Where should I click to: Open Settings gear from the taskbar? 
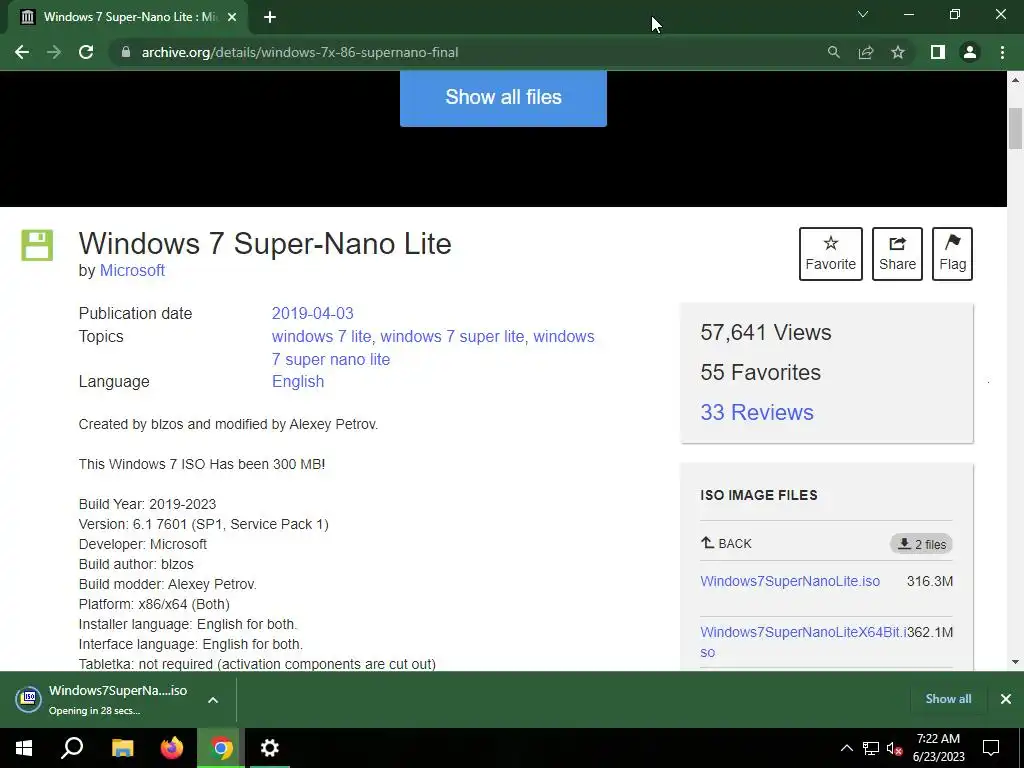[270, 748]
